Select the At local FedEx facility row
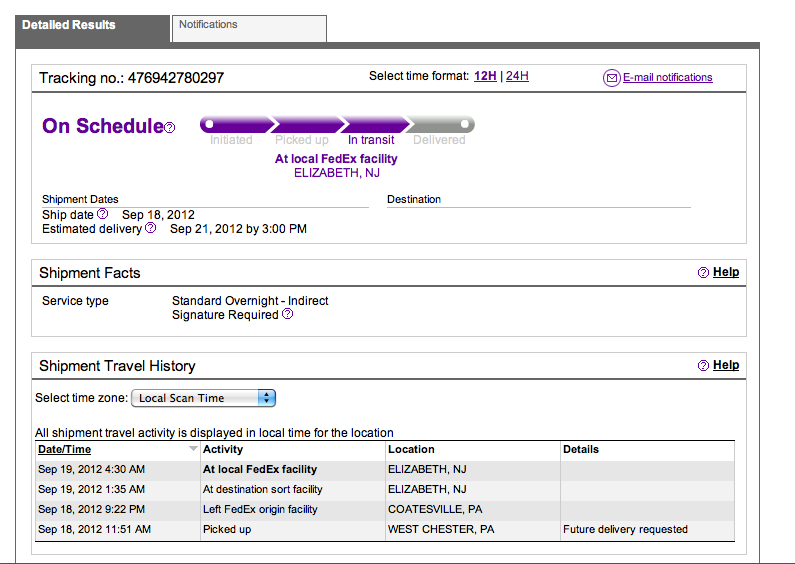Image resolution: width=795 pixels, height=564 pixels. pyautogui.click(x=385, y=470)
